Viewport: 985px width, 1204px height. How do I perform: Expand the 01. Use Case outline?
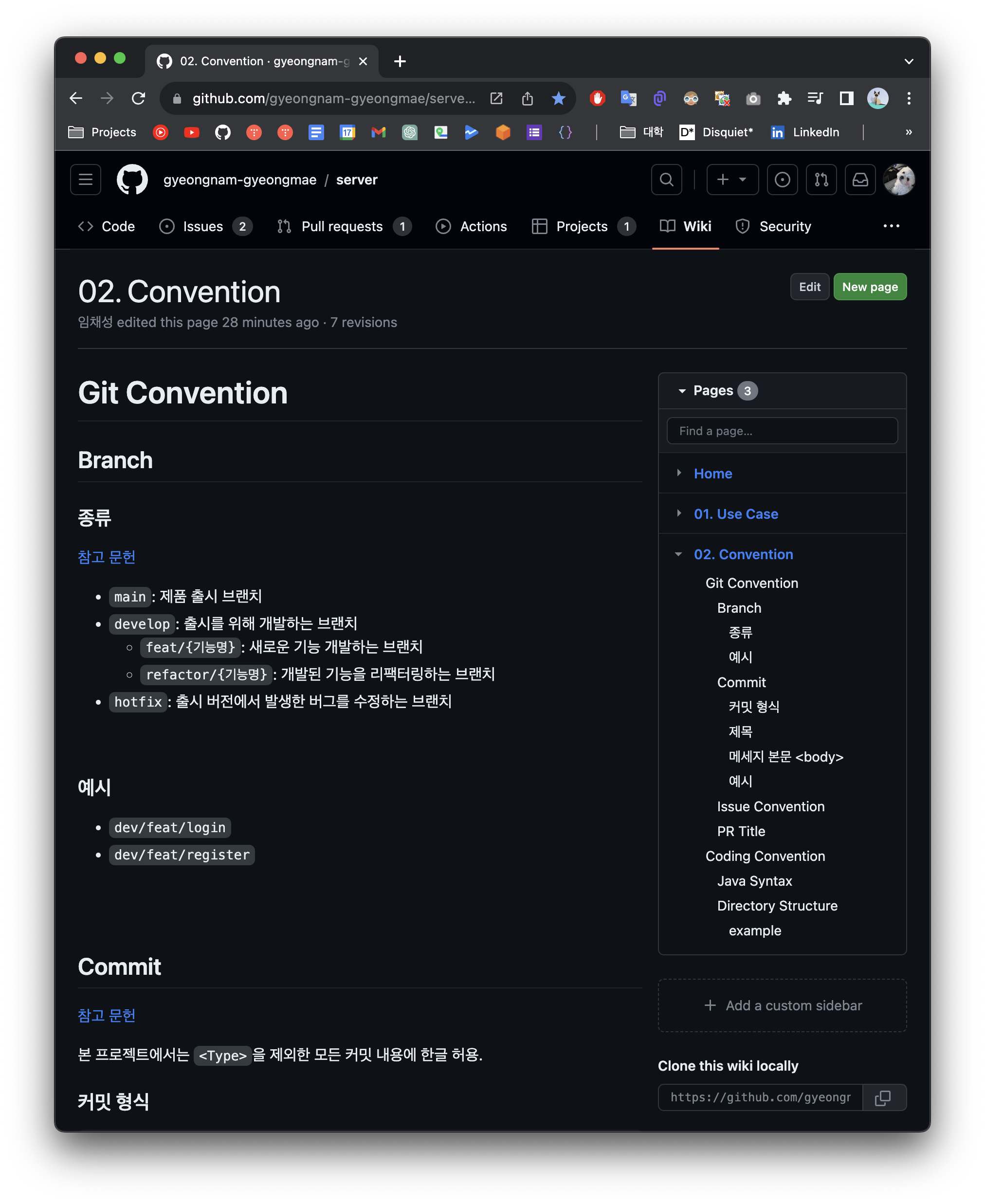(679, 513)
